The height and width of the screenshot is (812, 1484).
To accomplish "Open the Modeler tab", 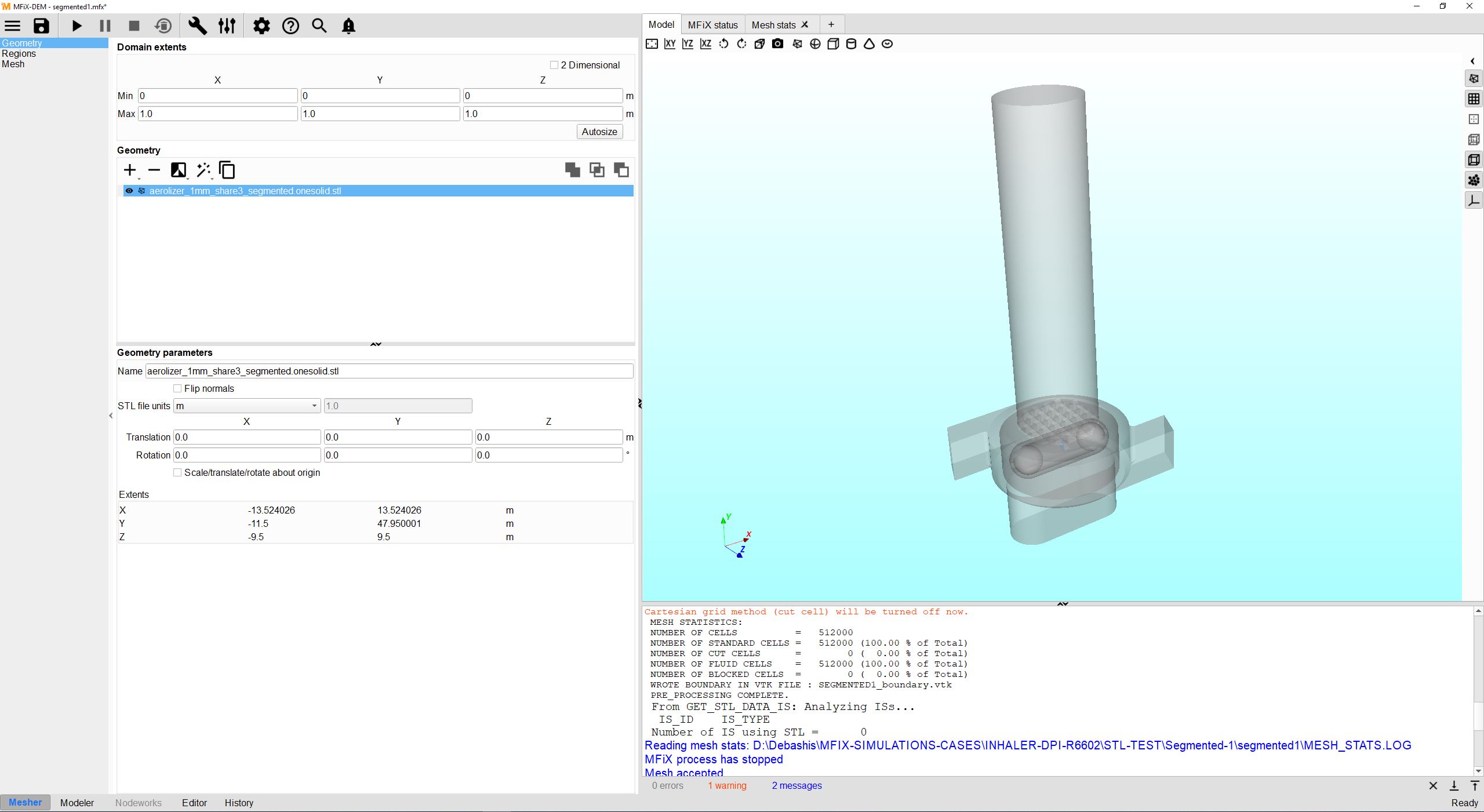I will [x=77, y=803].
